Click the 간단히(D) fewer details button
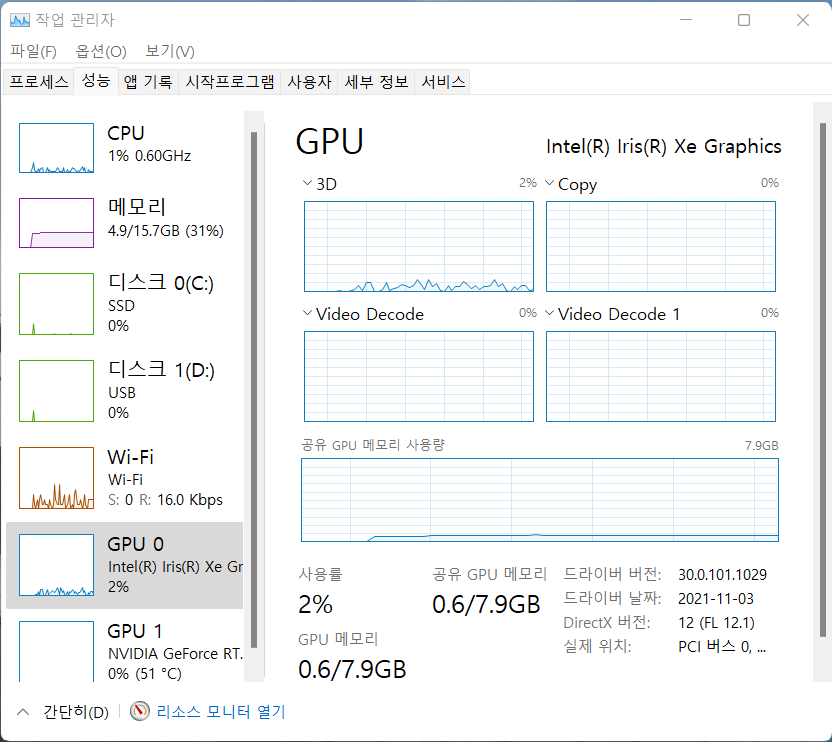The image size is (832, 742). 75,712
